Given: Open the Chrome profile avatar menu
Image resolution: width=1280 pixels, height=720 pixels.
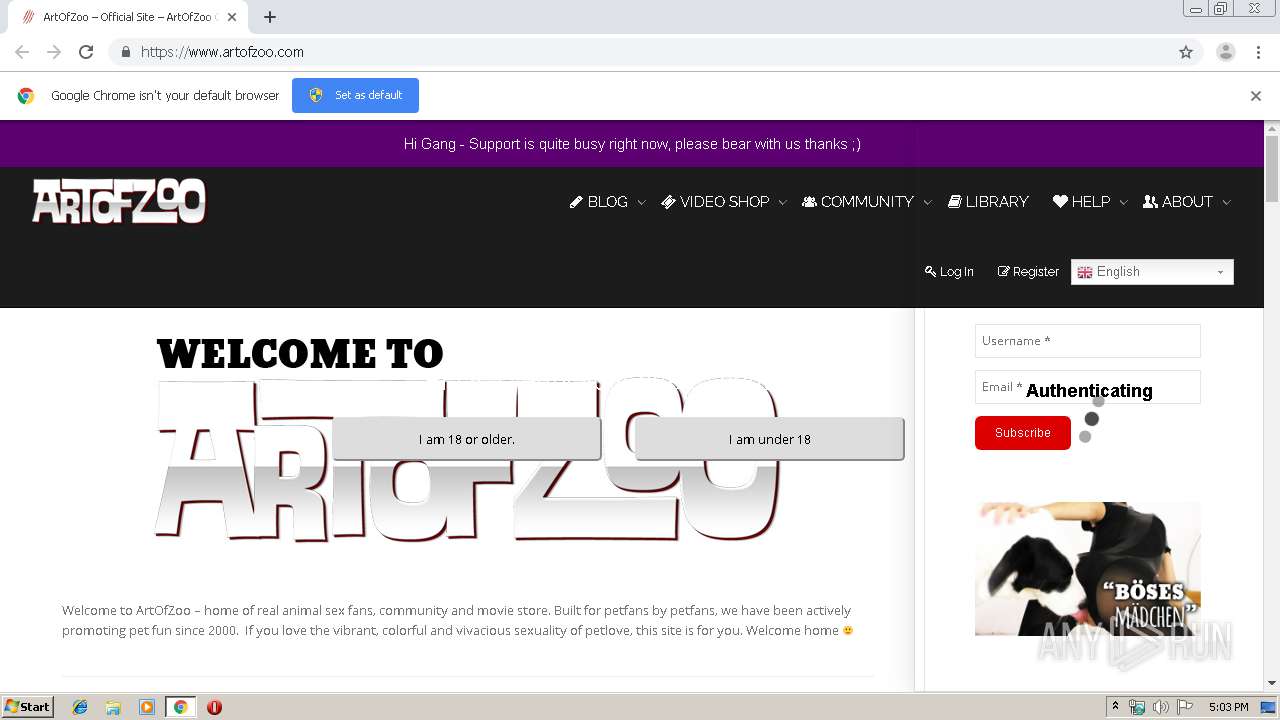Looking at the screenshot, I should tap(1226, 52).
